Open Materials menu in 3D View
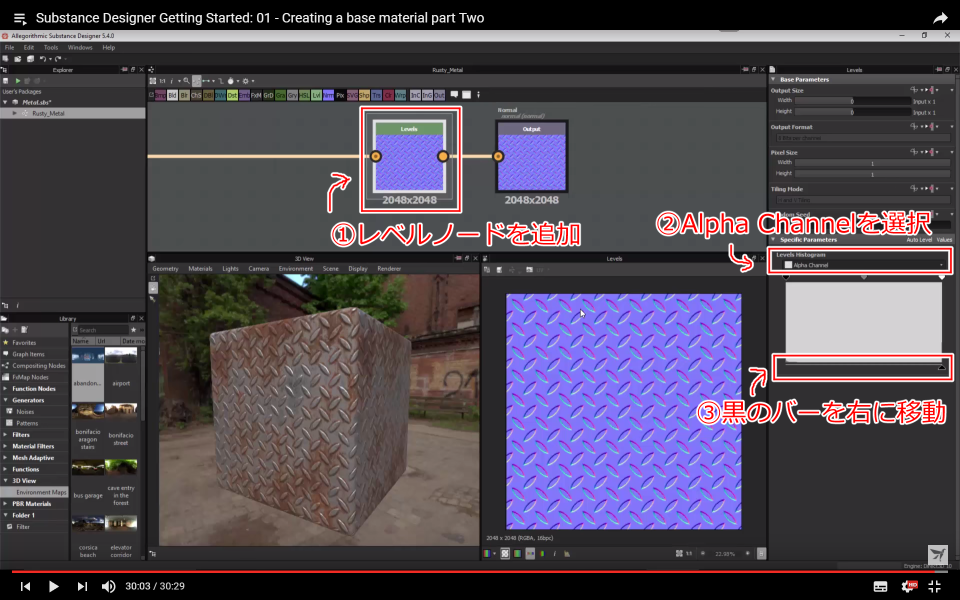The image size is (960, 600). [x=200, y=269]
